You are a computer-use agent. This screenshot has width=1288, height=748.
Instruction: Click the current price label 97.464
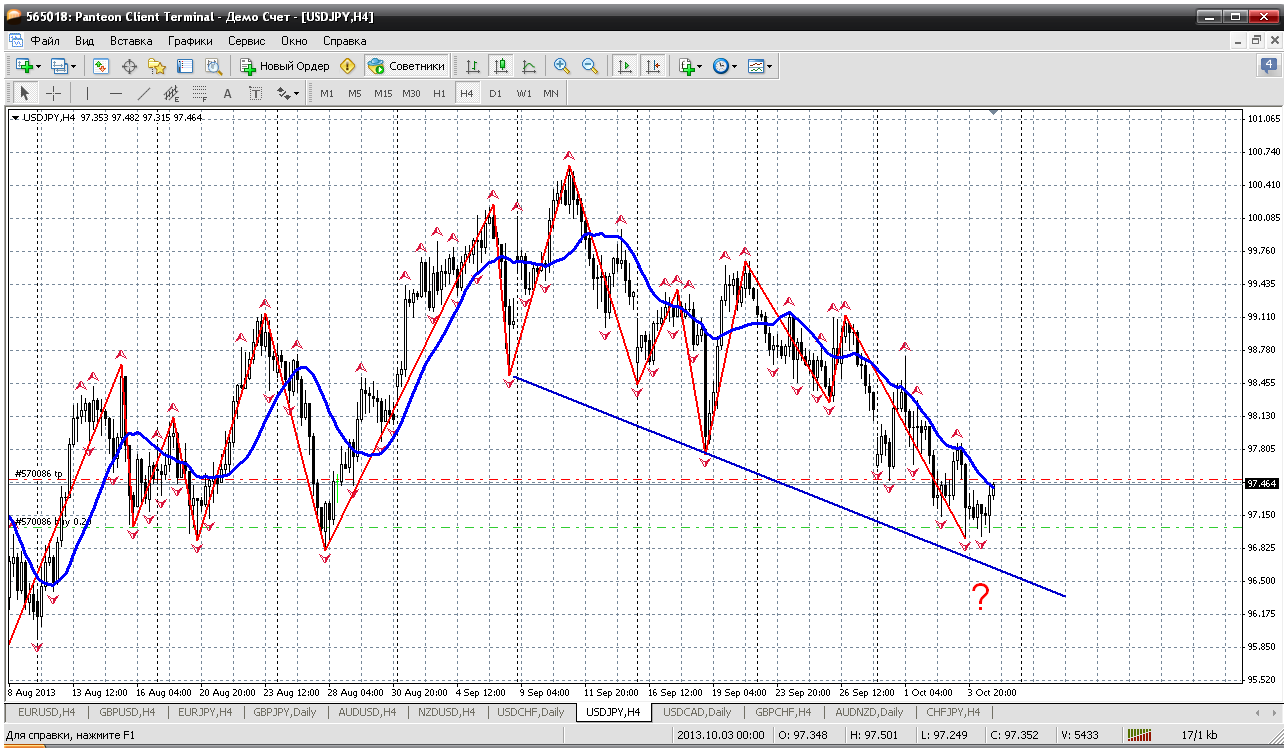[1262, 483]
